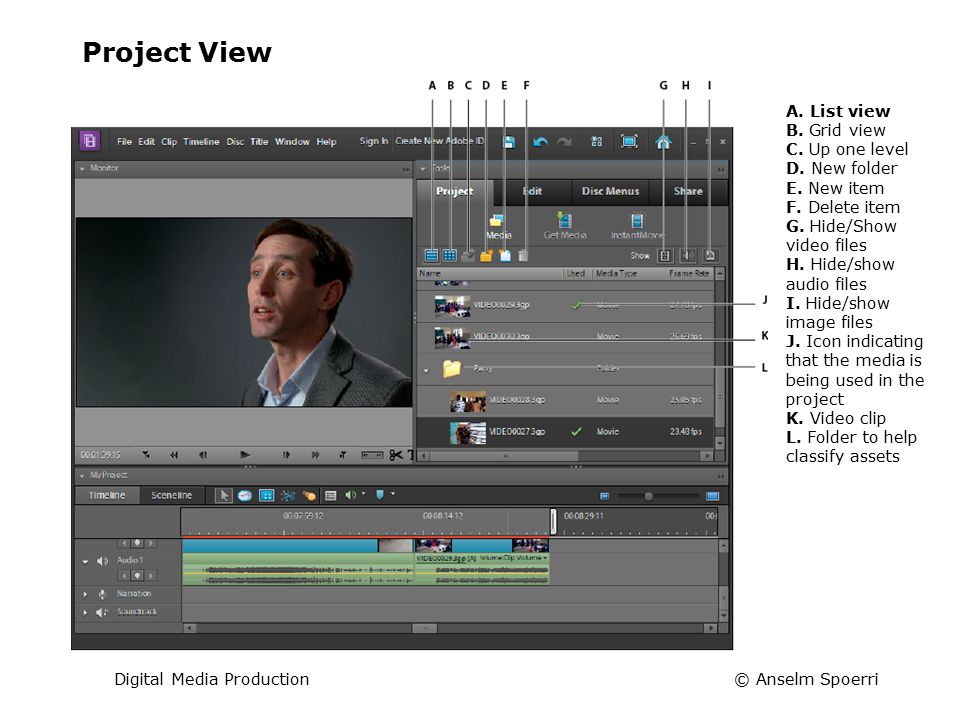The height and width of the screenshot is (720, 960).
Task: Create a New folder in media panel
Action: tap(486, 256)
